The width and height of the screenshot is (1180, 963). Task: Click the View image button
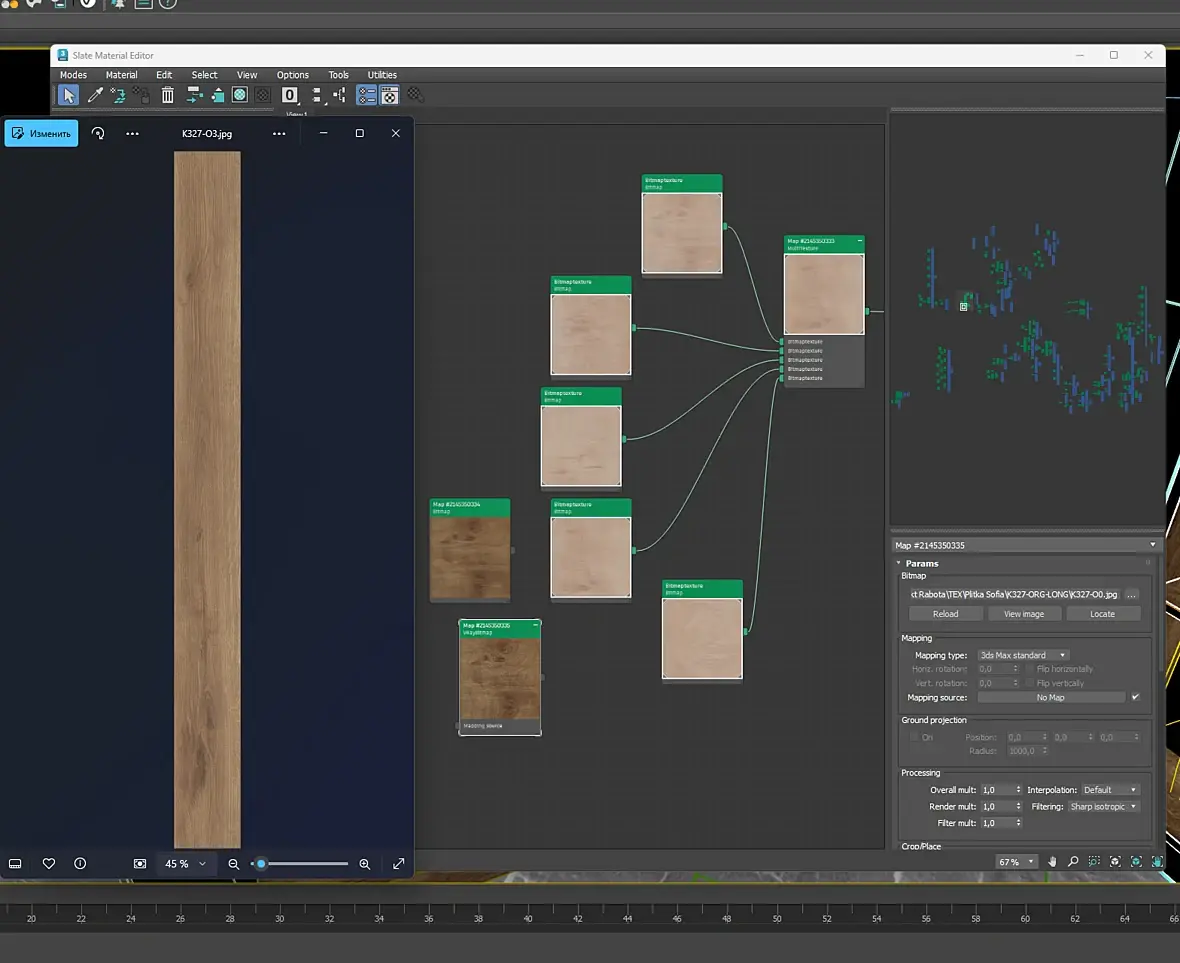coord(1023,614)
